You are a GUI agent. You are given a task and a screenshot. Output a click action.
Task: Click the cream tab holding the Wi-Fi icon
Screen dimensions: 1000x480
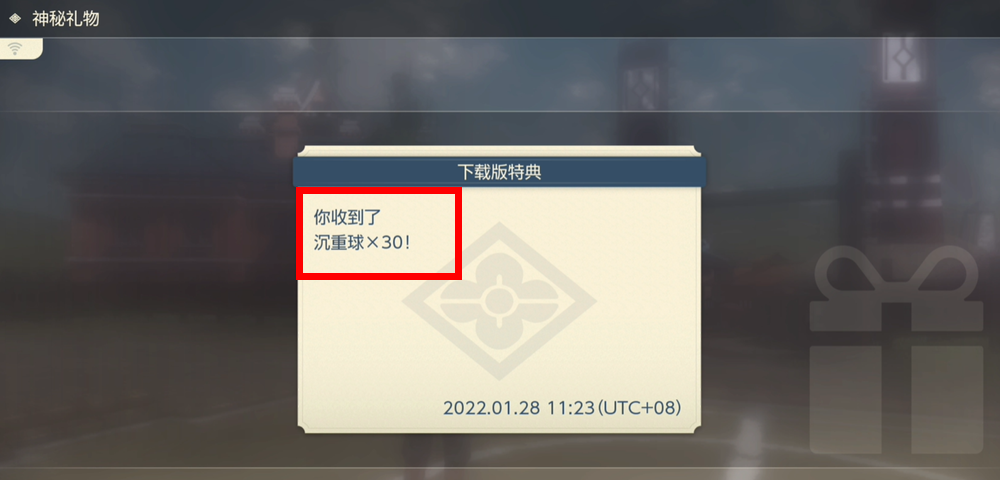pos(21,49)
